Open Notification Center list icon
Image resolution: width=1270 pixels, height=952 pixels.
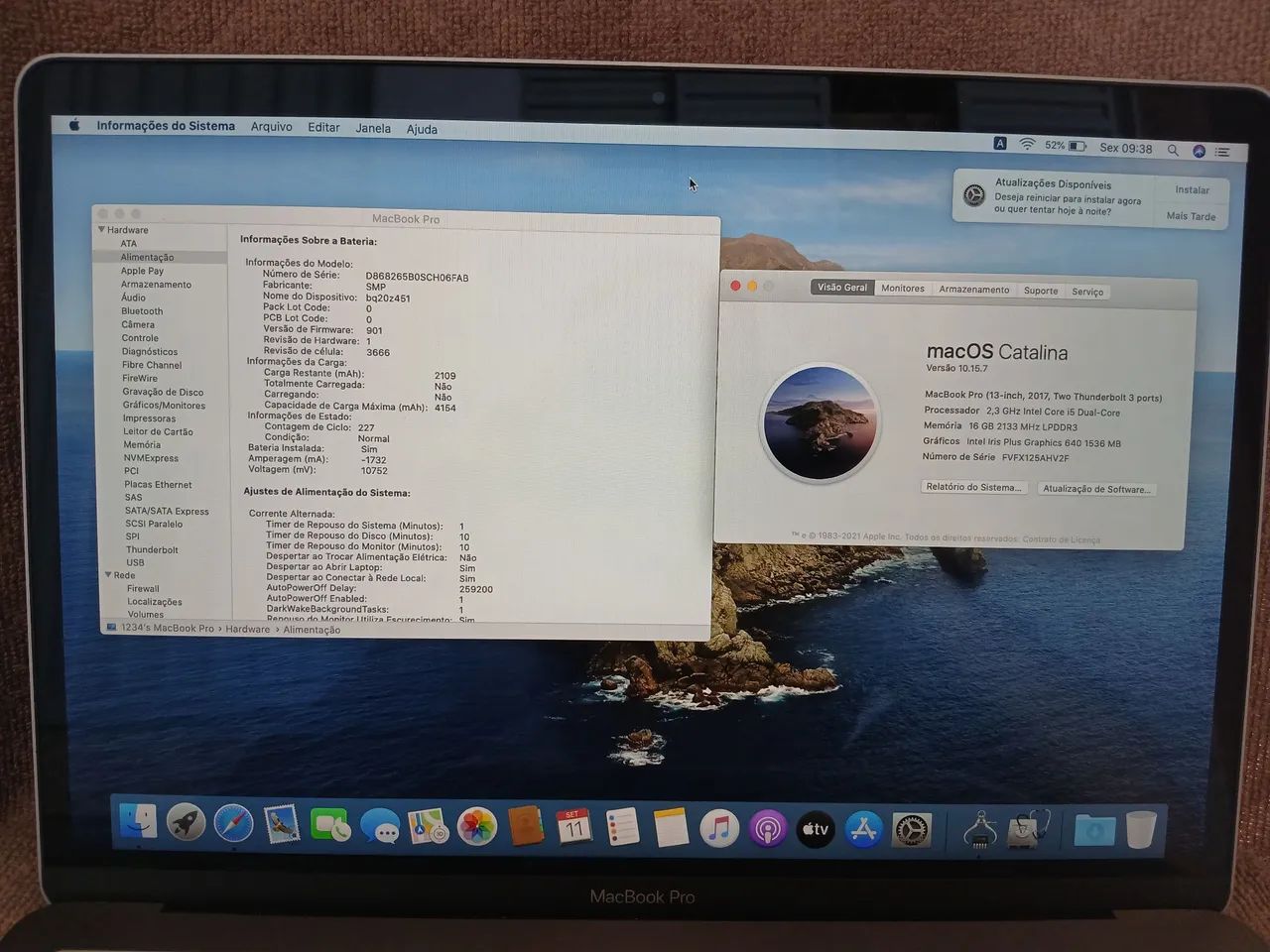[x=1223, y=152]
